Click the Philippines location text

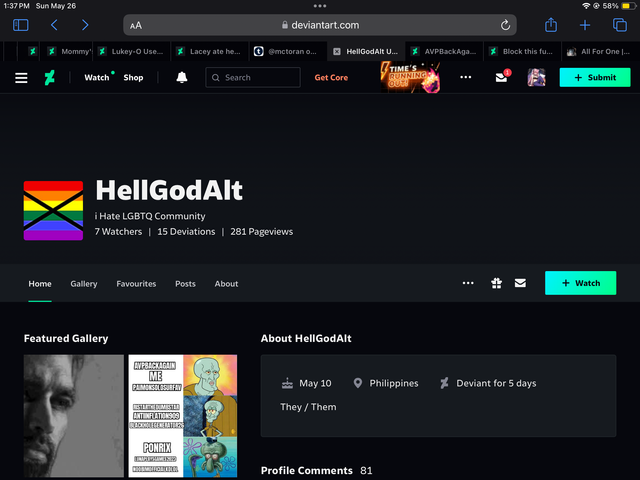point(394,383)
